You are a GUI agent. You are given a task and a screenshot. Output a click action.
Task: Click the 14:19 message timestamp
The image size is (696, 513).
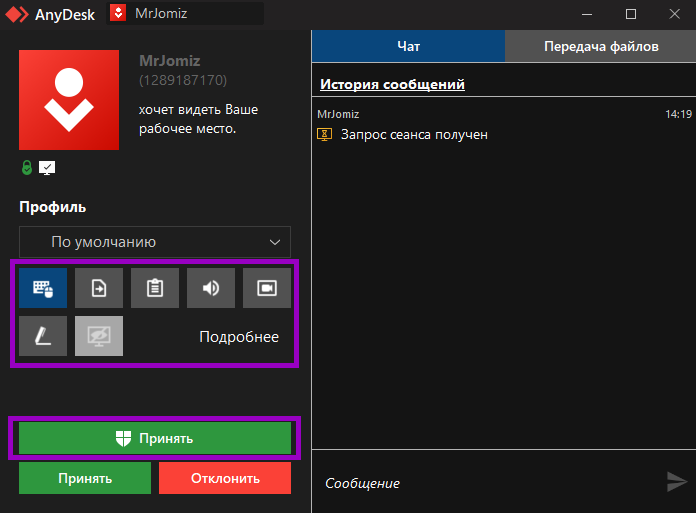pos(678,114)
